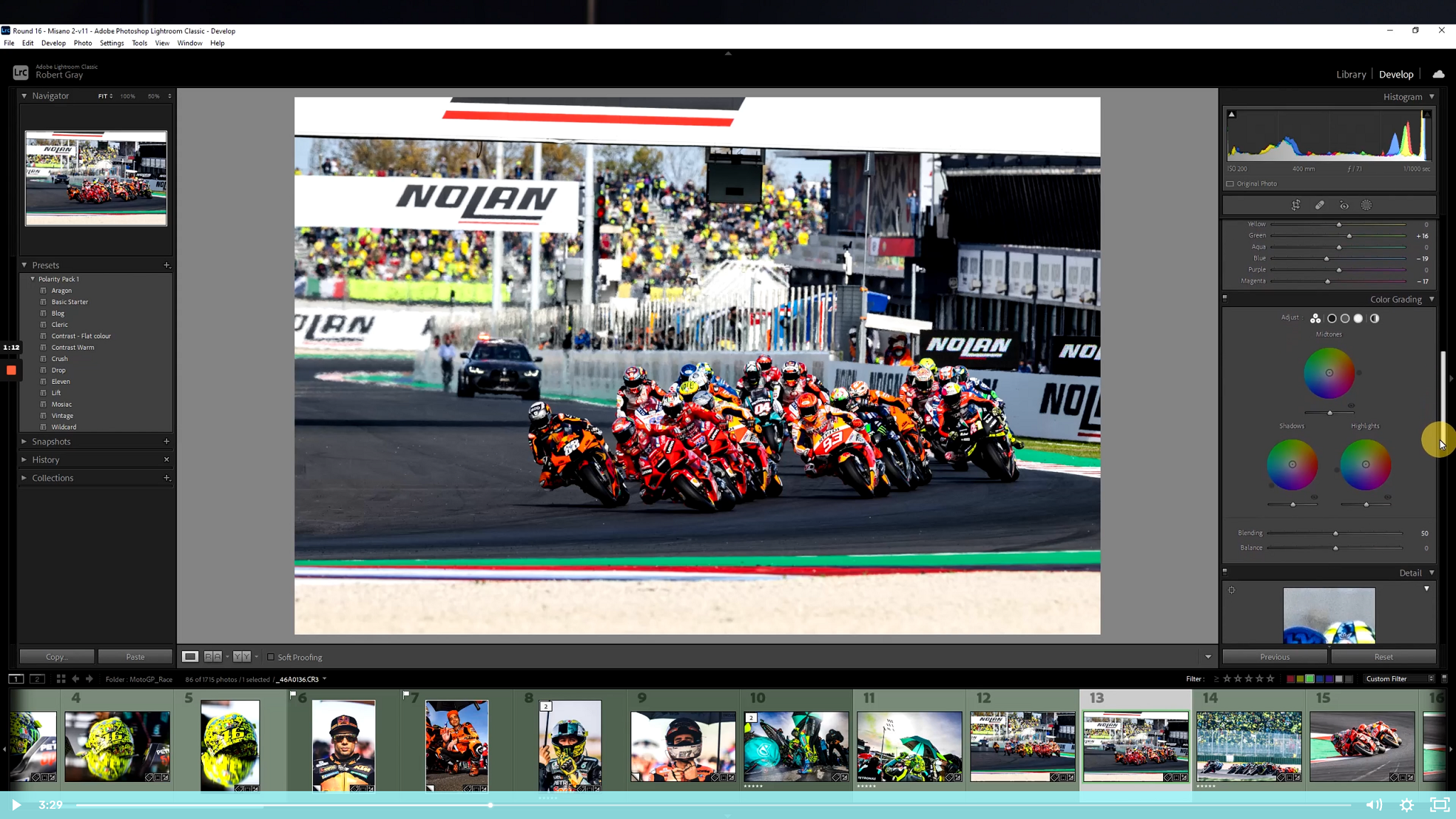Select Shadows-only adjust mode in Color Grading
The width and height of the screenshot is (1456, 819).
point(1332,318)
